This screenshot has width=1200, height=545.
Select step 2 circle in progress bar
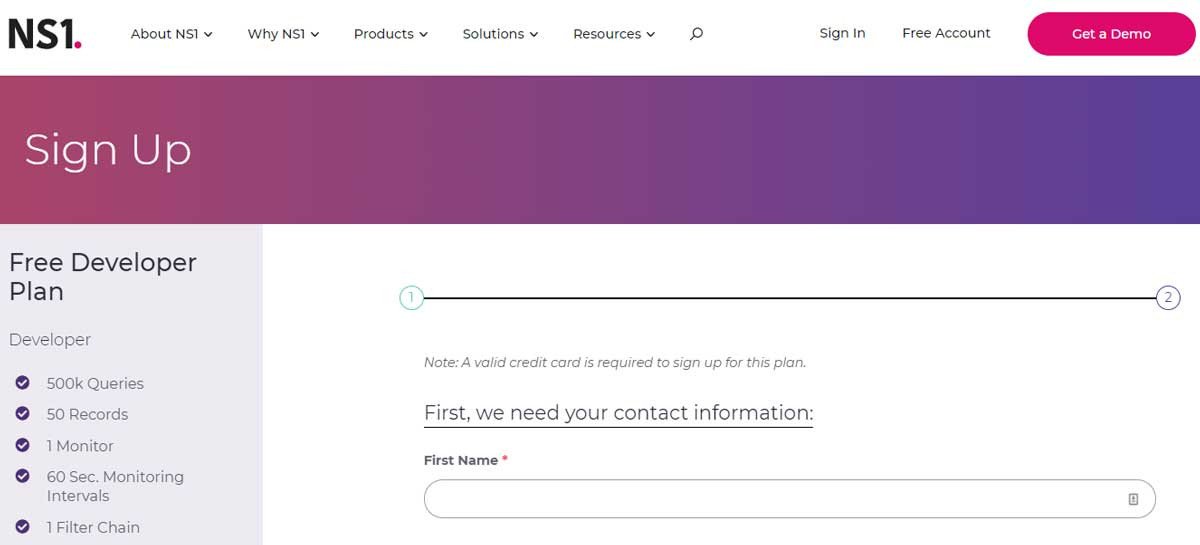click(x=1168, y=297)
